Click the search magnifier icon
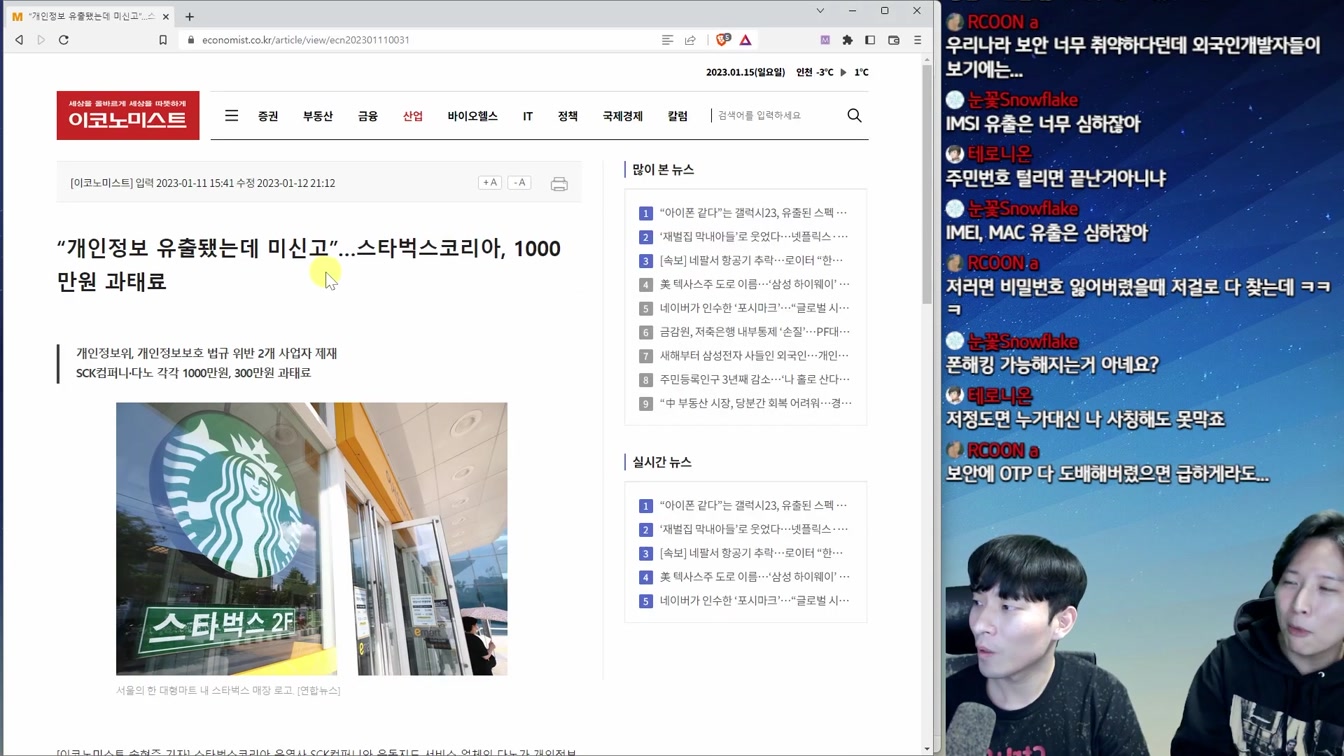The height and width of the screenshot is (756, 1344). click(854, 115)
